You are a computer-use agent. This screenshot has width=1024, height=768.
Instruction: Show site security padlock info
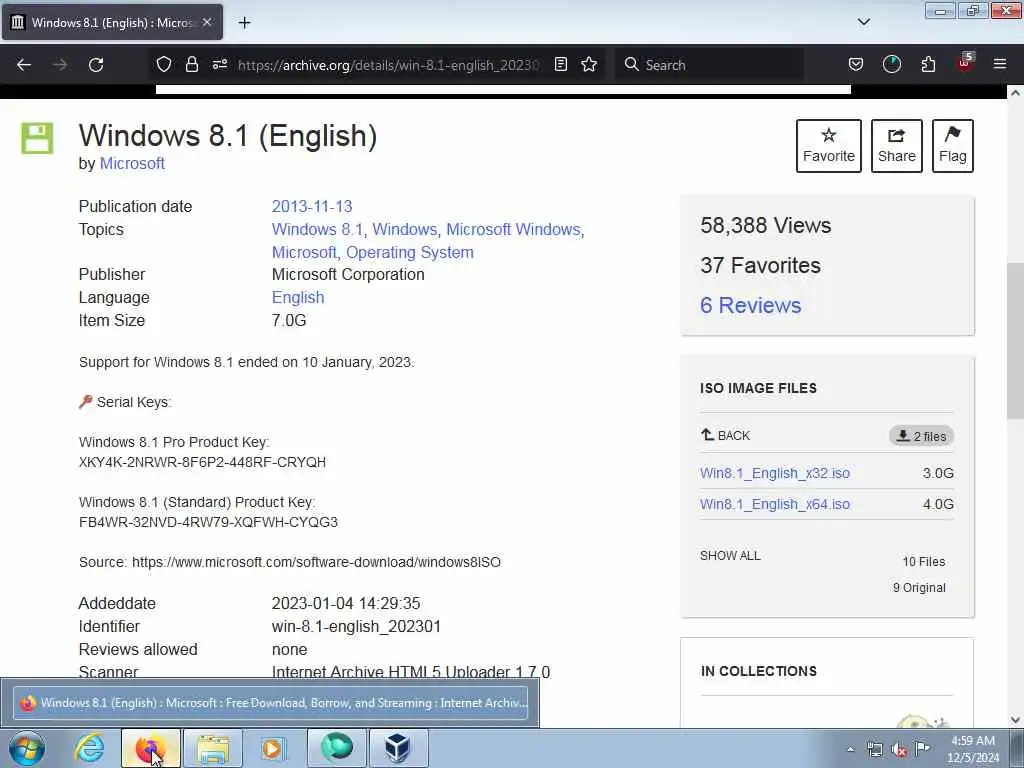tap(191, 64)
